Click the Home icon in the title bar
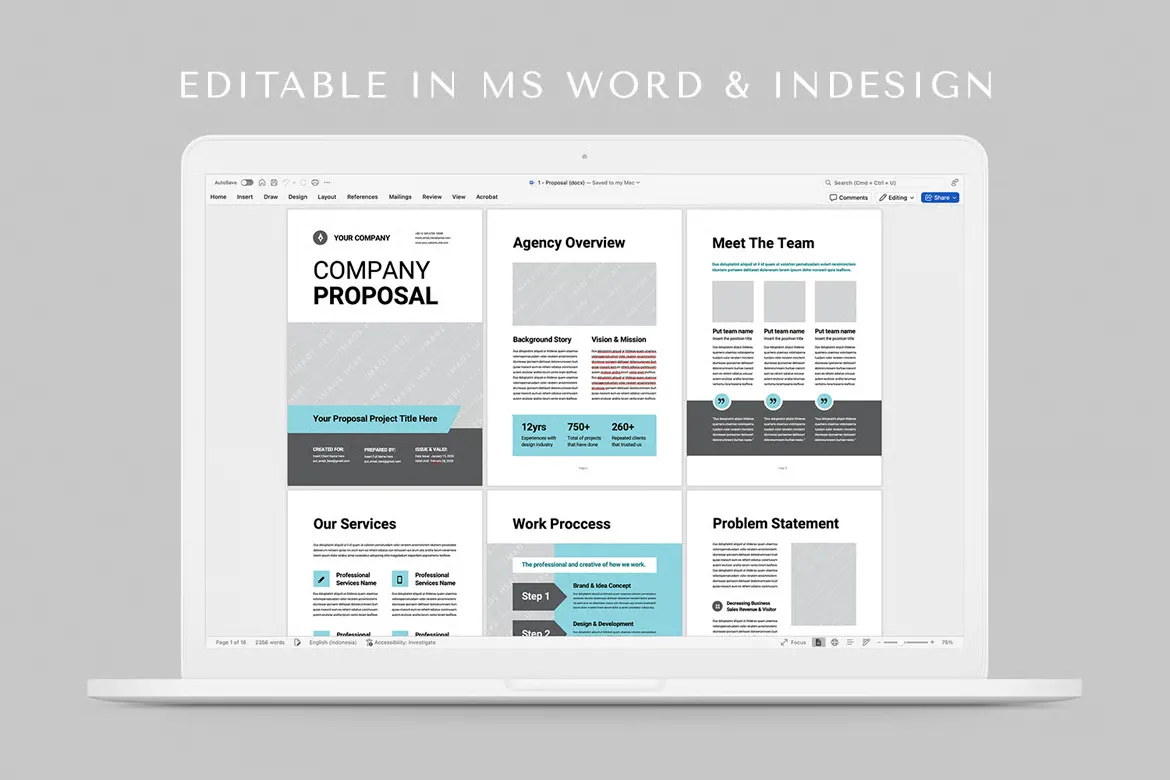The width and height of the screenshot is (1170, 780). pyautogui.click(x=262, y=182)
